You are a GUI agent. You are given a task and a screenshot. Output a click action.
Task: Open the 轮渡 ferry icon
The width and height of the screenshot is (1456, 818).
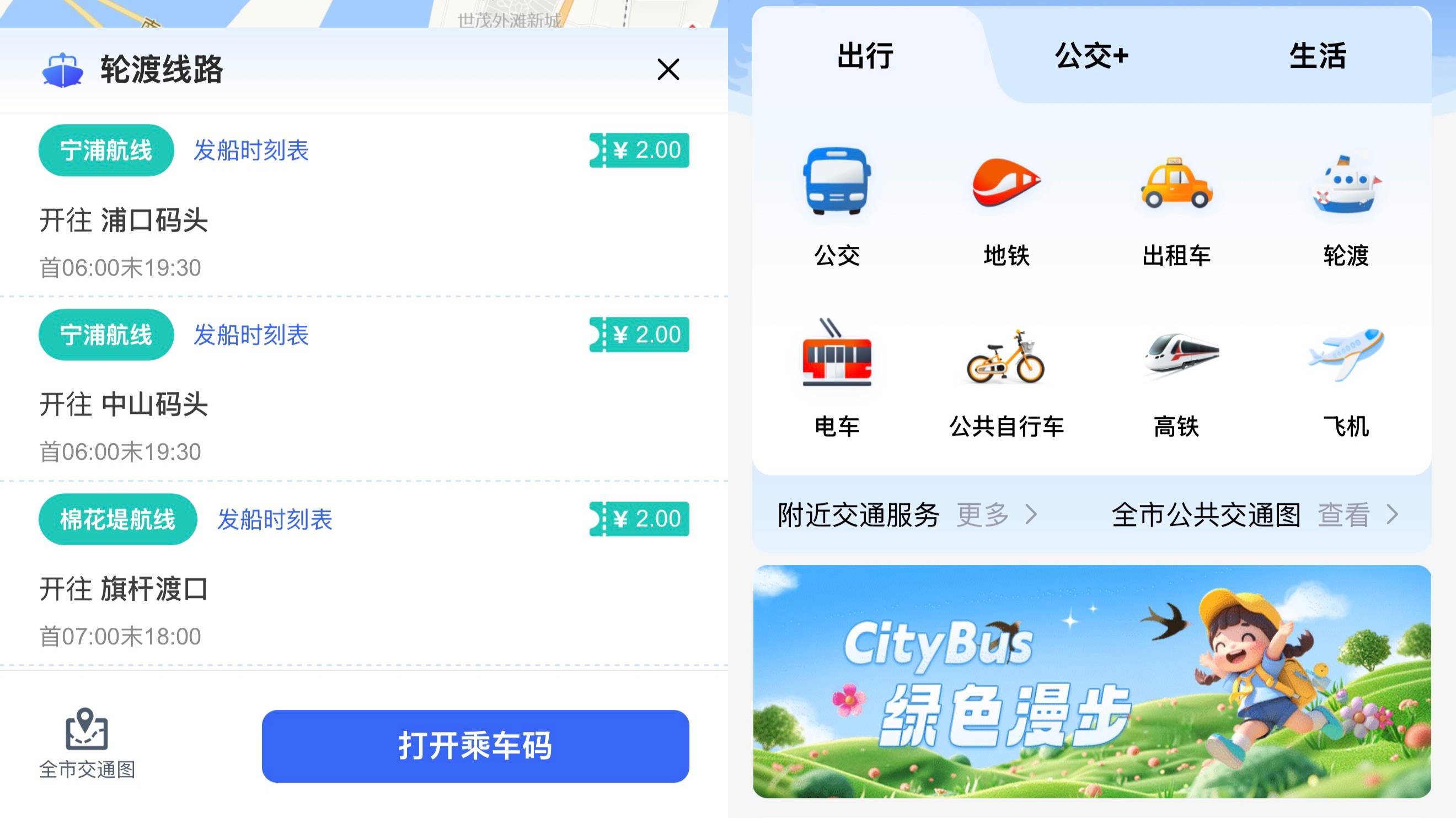[x=1346, y=182]
